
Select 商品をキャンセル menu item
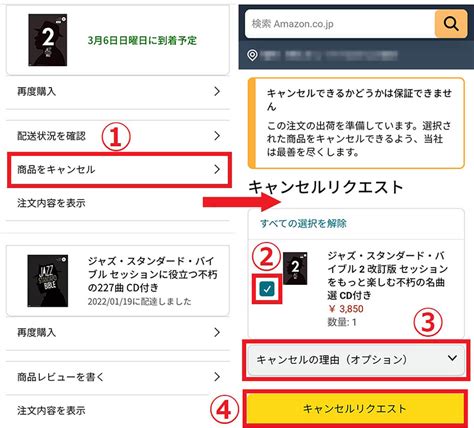click(119, 169)
